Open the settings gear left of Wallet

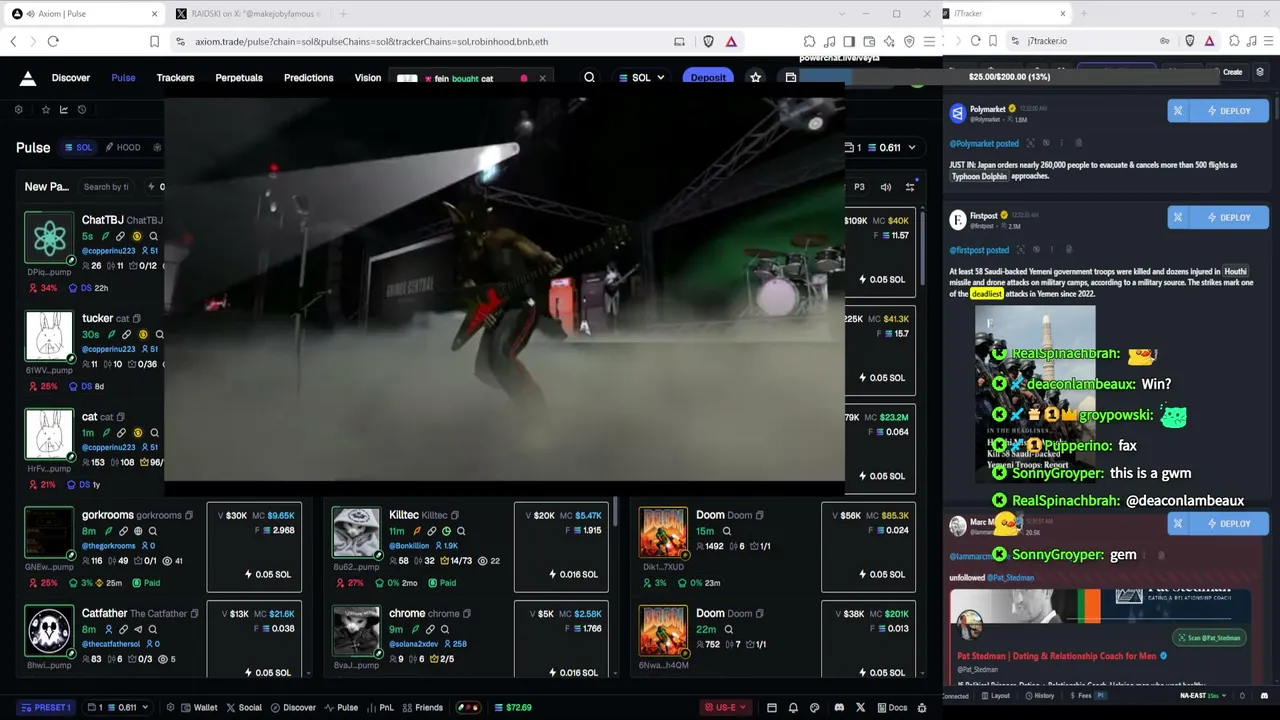[x=172, y=708]
